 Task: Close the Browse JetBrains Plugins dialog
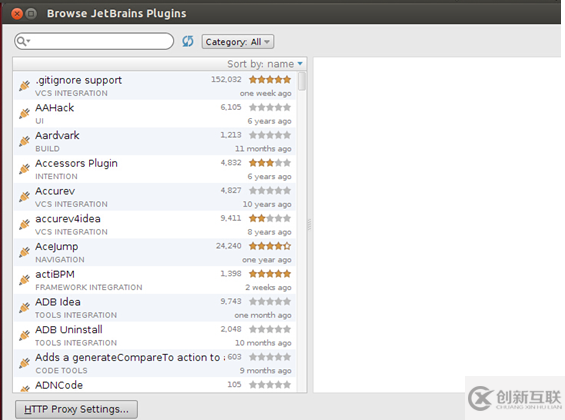(x=17, y=14)
